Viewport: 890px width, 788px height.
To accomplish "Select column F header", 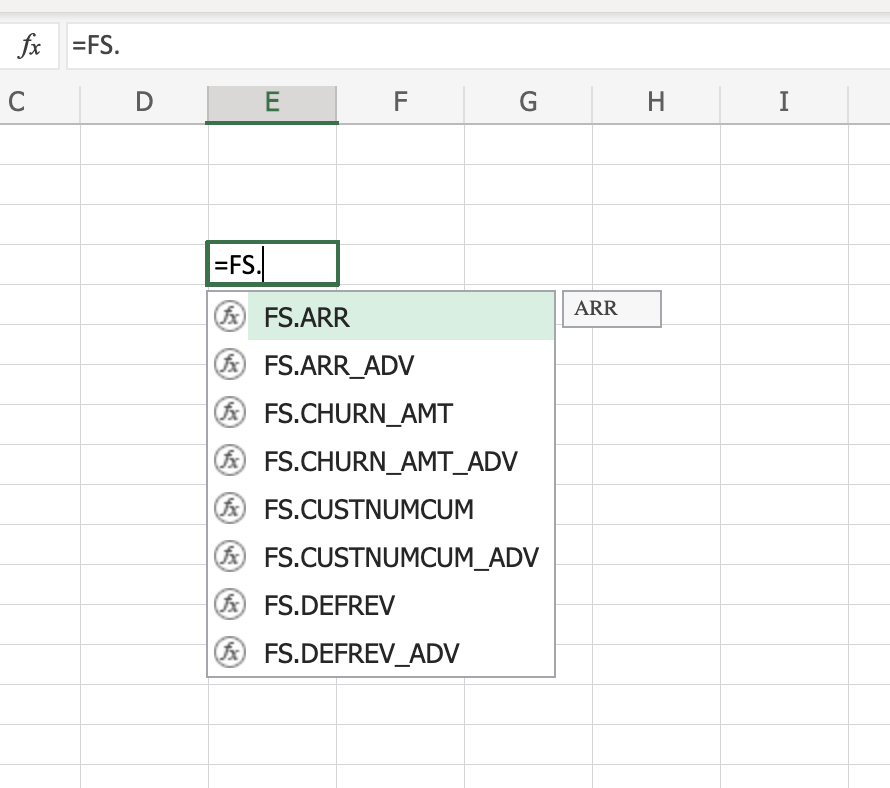I will point(401,103).
